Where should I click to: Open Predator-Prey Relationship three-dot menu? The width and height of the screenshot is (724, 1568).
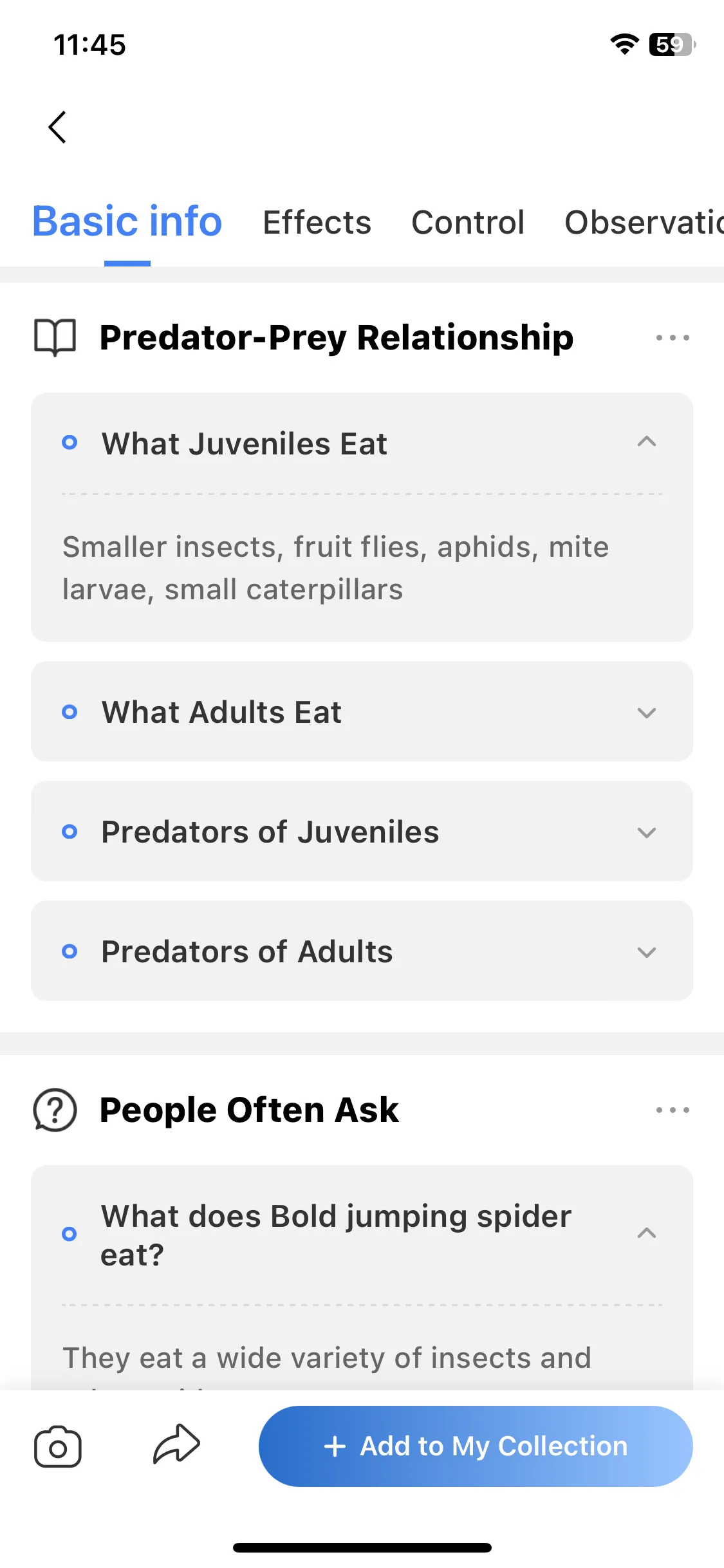[x=673, y=337]
